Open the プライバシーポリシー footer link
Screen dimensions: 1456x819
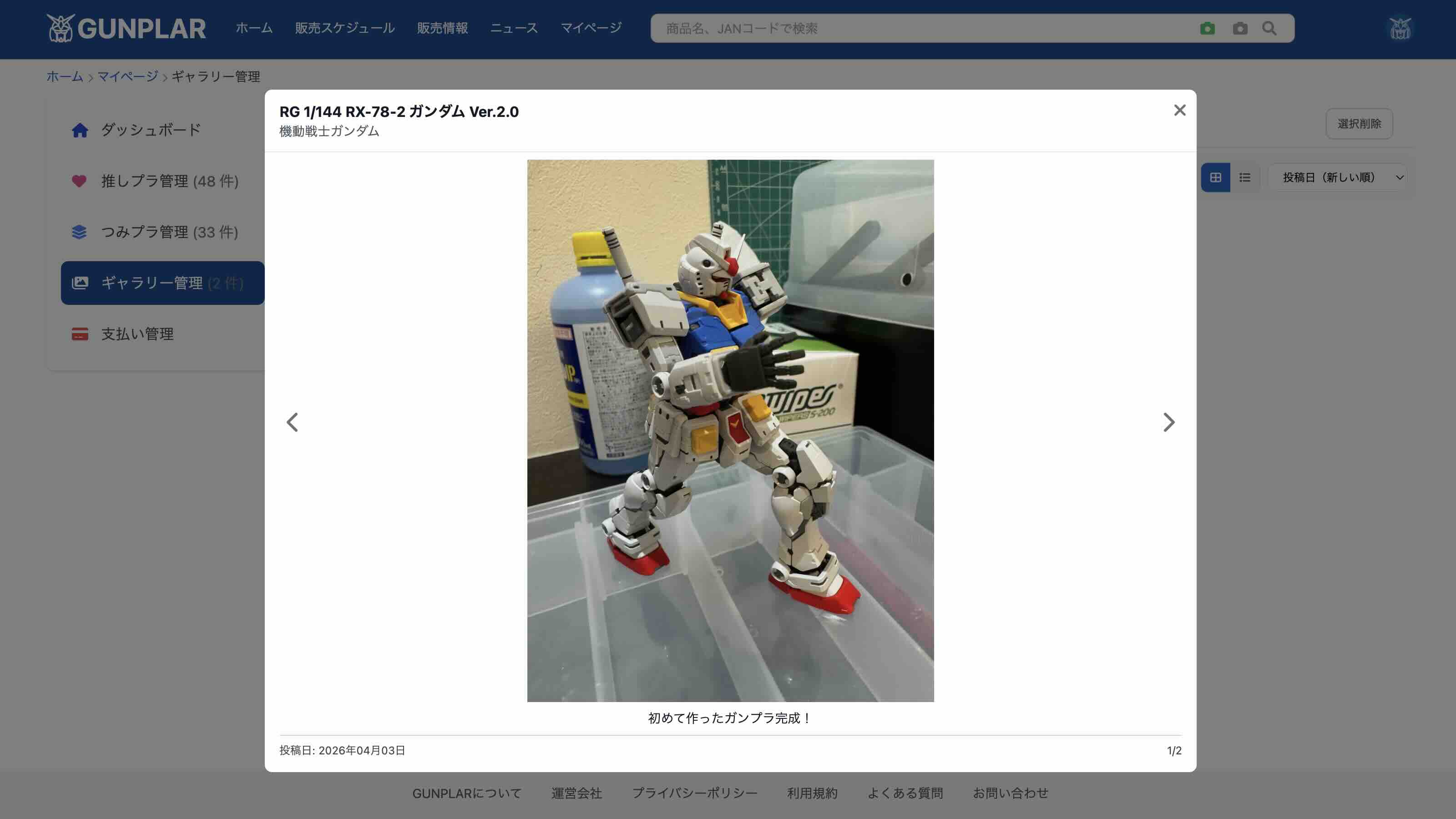695,794
